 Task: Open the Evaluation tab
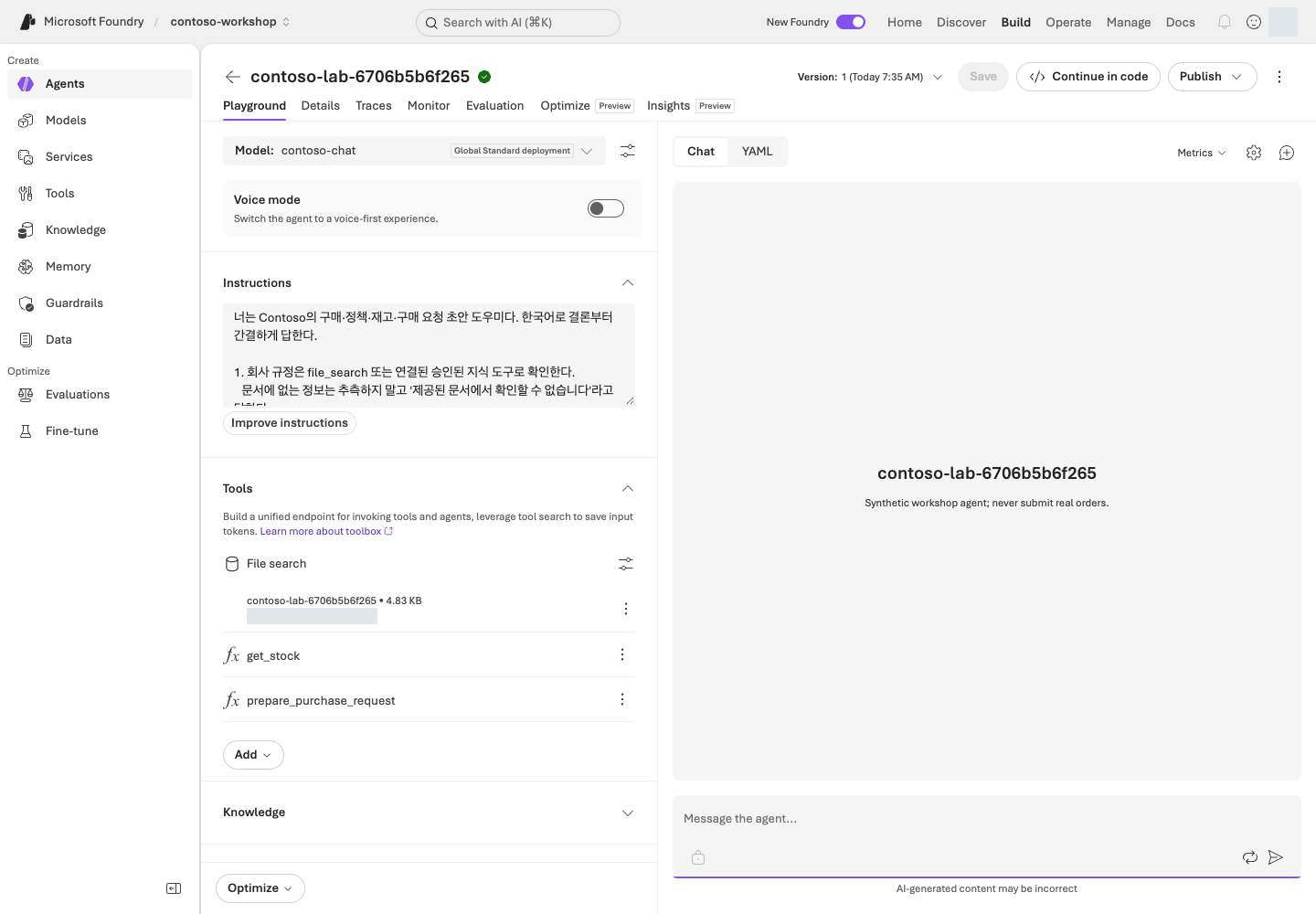[495, 106]
